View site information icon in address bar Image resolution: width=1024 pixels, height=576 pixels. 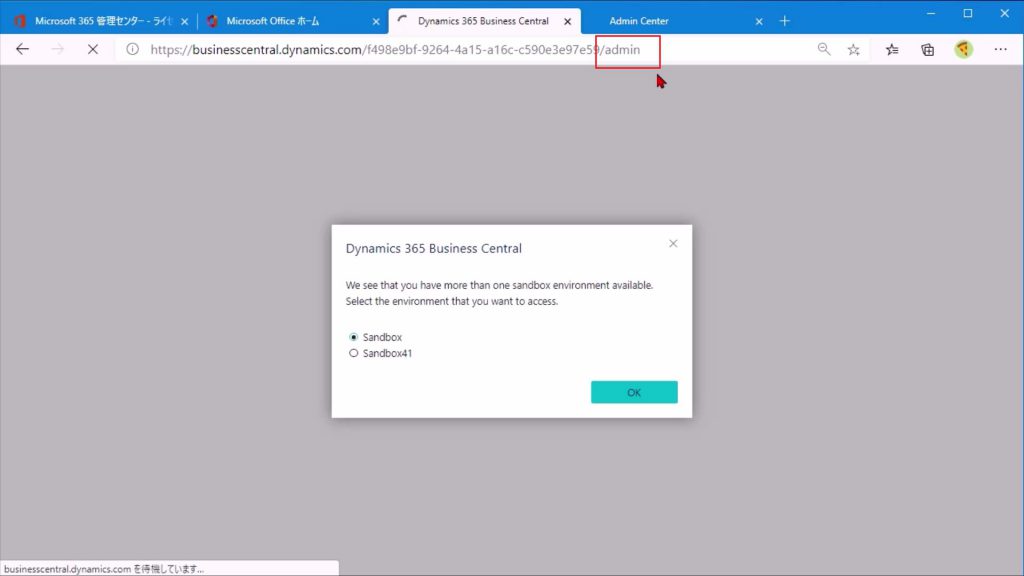point(133,49)
